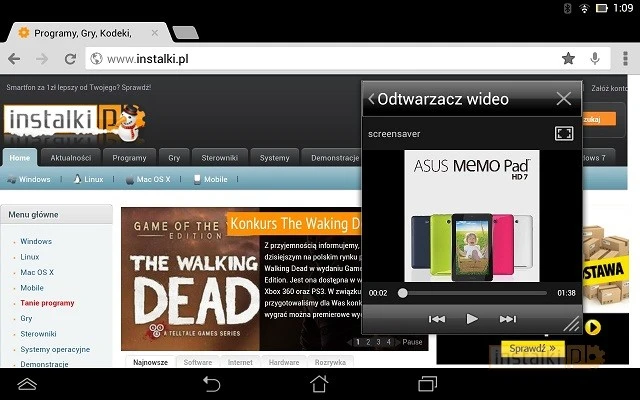Select Mobile platform in blue bar
Image resolution: width=640 pixels, height=400 pixels.
tap(211, 179)
